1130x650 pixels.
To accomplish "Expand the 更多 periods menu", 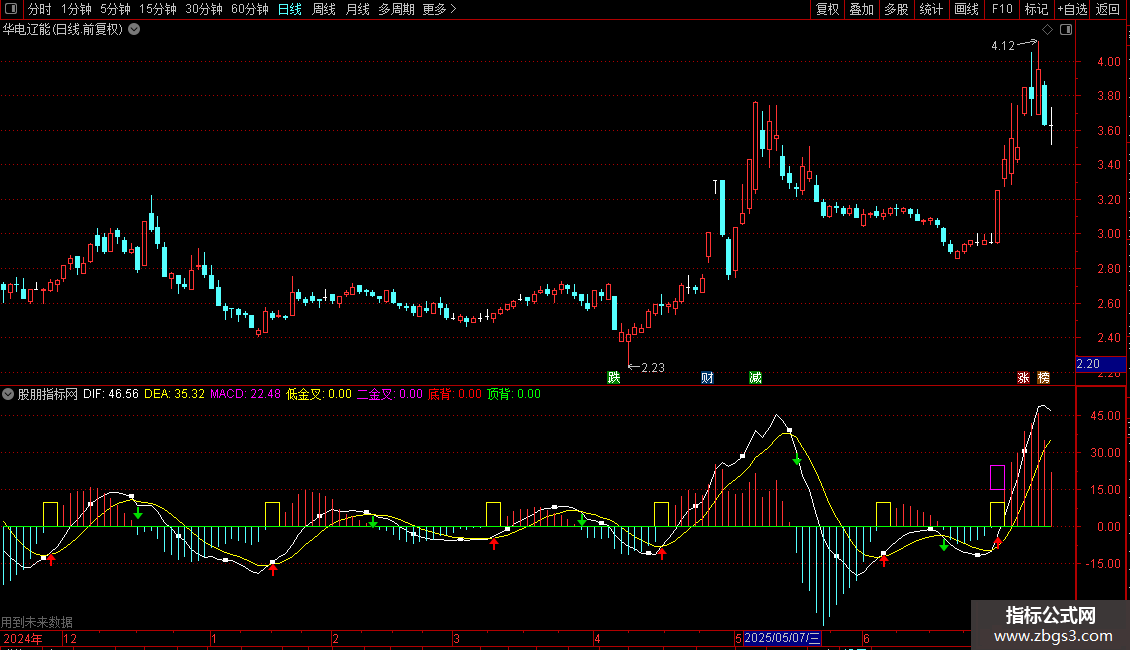I will (440, 9).
